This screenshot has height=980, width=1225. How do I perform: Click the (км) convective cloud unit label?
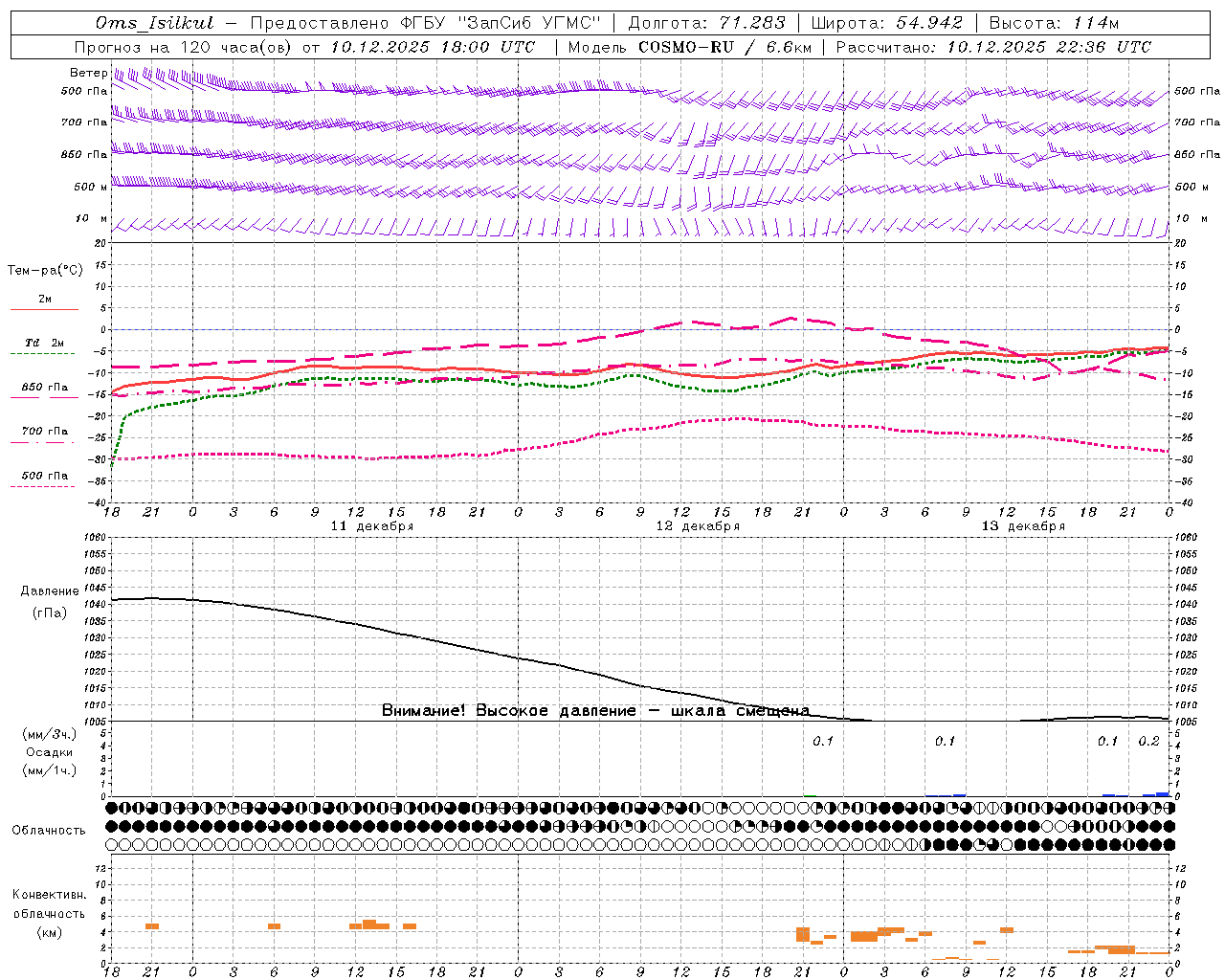tap(50, 932)
